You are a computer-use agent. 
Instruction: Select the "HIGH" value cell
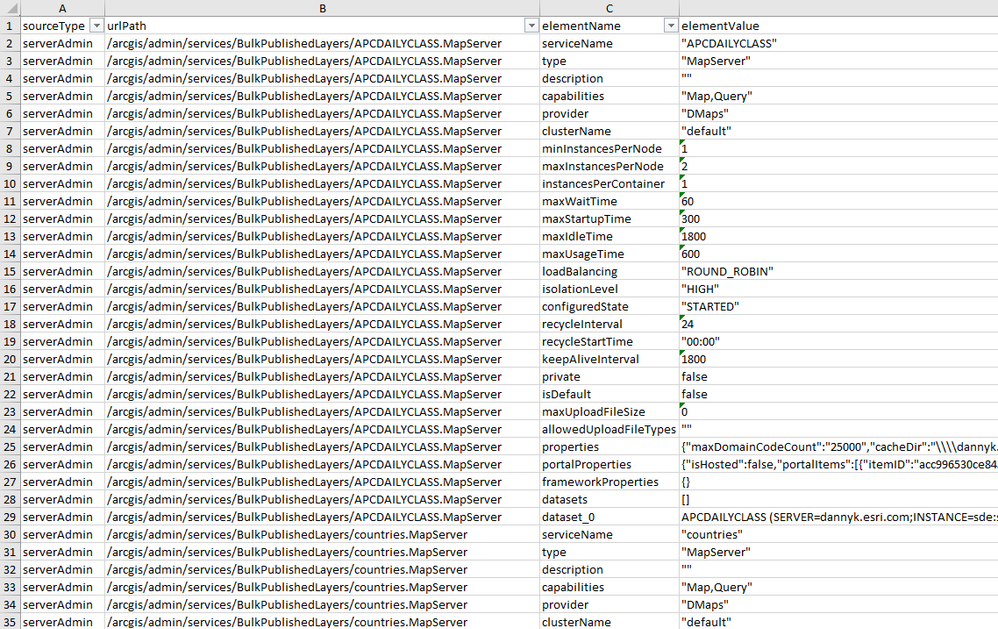coord(838,289)
